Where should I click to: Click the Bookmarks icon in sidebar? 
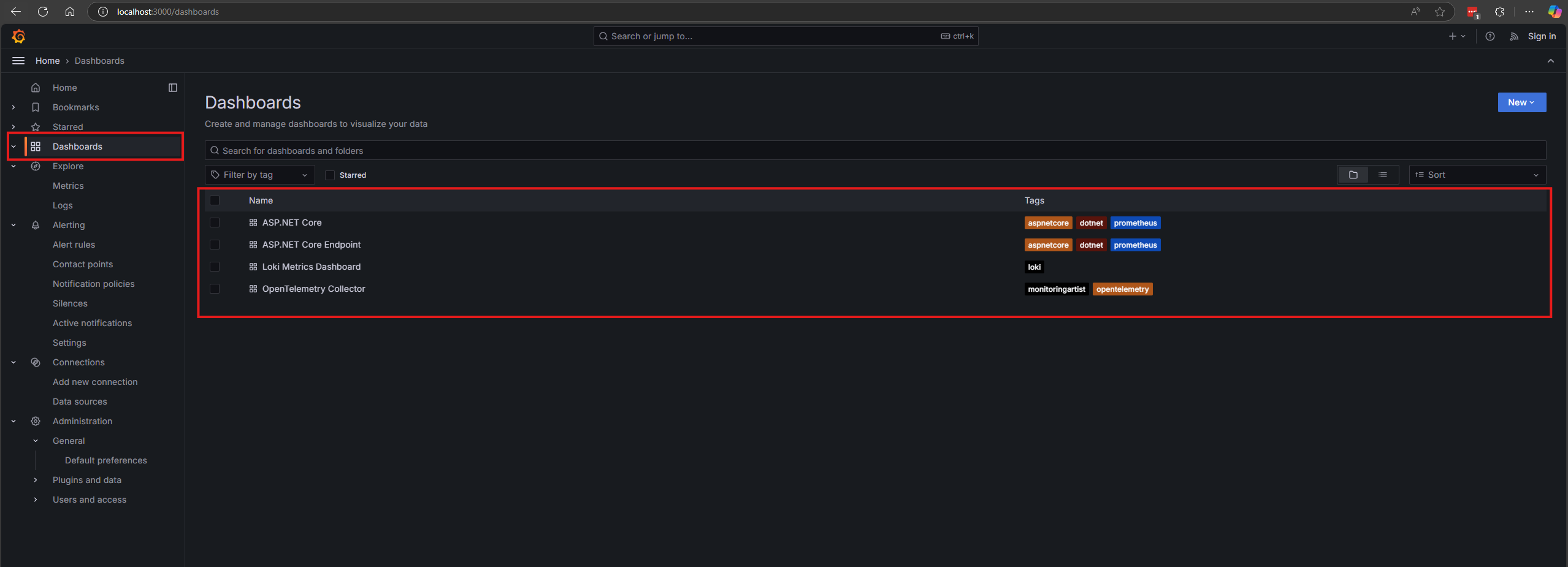coord(36,107)
